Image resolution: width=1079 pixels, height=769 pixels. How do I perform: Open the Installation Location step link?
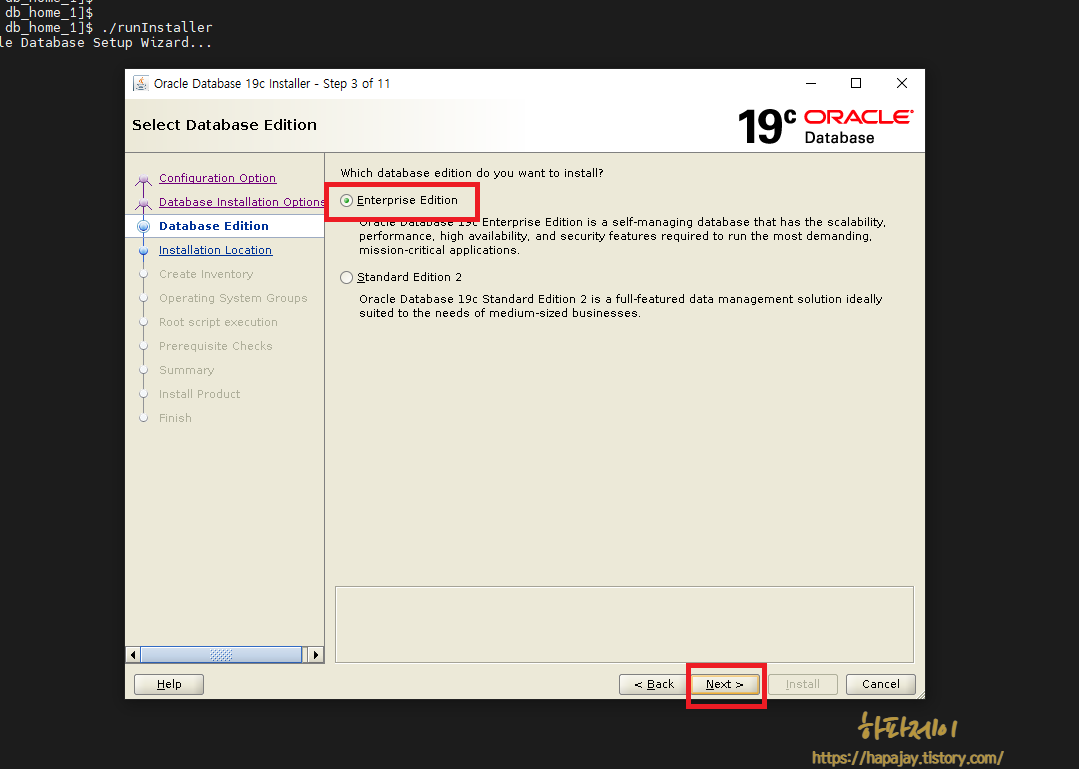click(215, 250)
